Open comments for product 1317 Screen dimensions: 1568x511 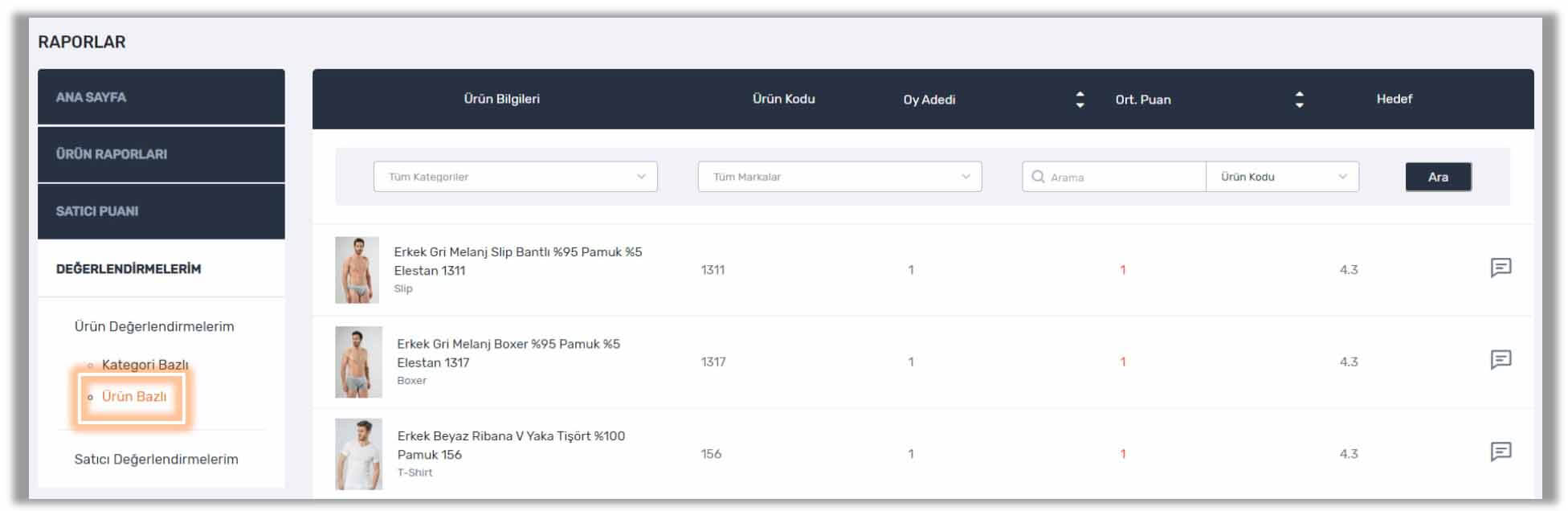pos(1501,359)
